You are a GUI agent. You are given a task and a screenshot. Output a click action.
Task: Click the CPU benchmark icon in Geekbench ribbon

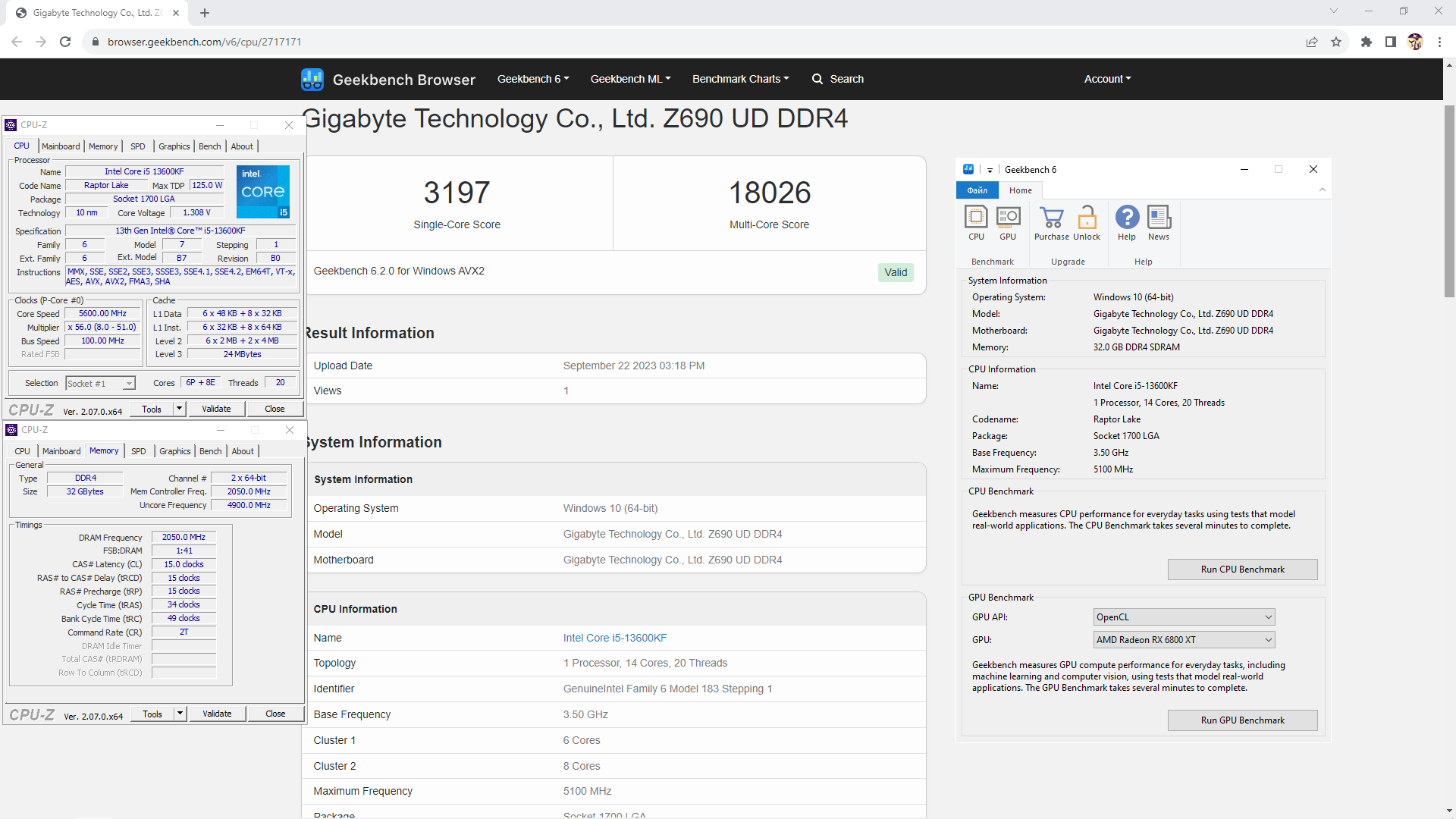(976, 218)
